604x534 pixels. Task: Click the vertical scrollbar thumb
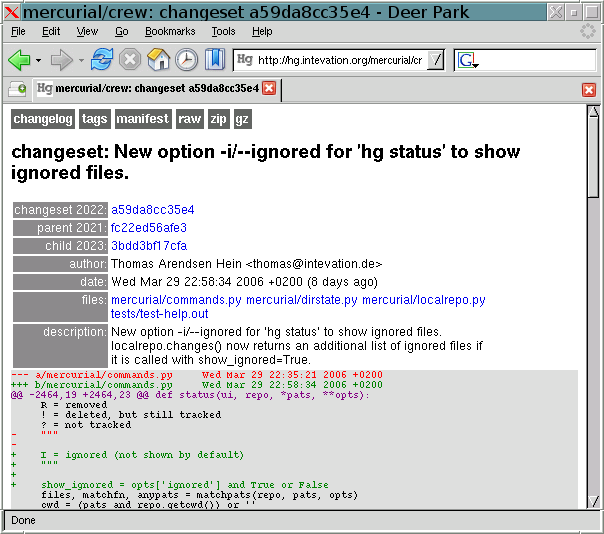(594, 158)
